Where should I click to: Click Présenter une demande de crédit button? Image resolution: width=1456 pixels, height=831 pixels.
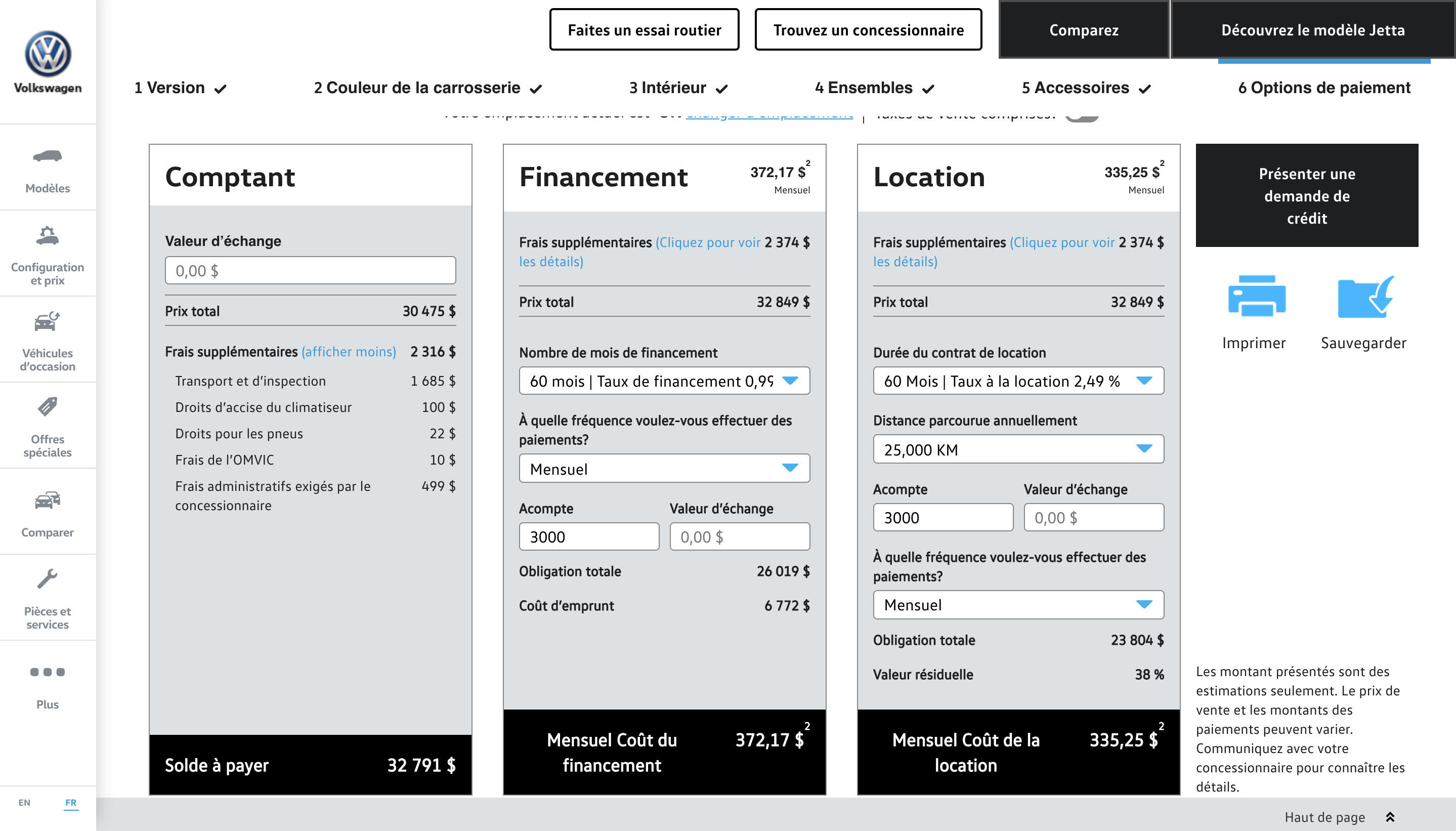tap(1307, 196)
